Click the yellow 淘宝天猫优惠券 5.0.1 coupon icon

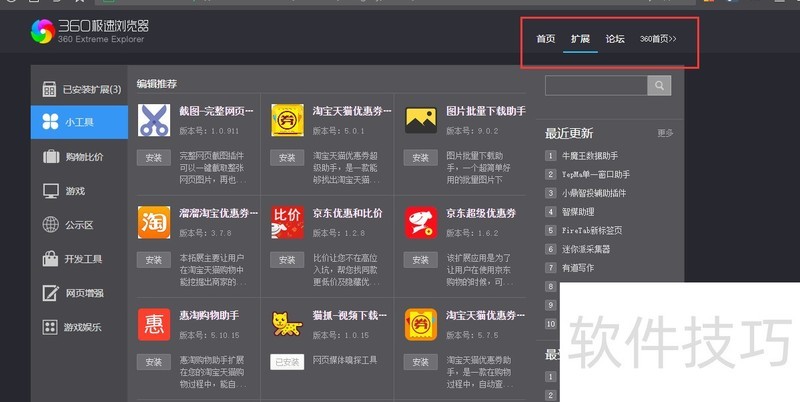287,120
